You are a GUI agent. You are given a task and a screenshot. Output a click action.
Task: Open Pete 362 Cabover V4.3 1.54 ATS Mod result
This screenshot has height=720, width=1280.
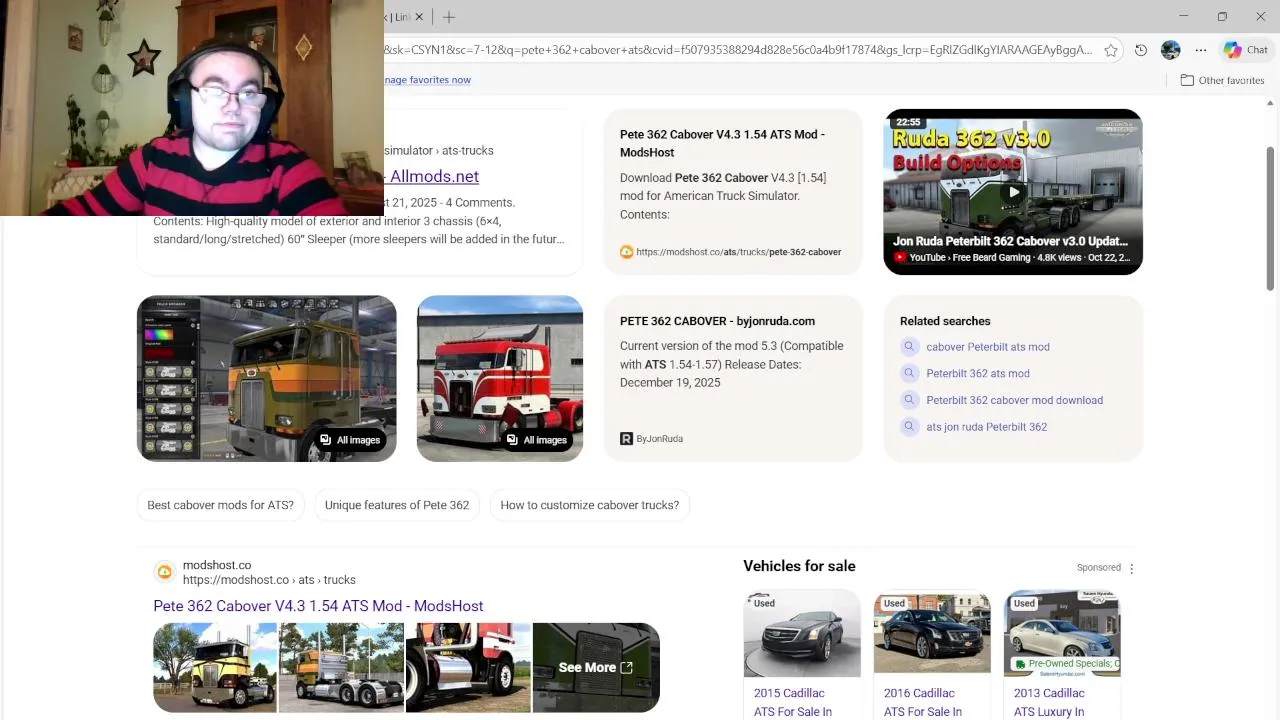[318, 606]
